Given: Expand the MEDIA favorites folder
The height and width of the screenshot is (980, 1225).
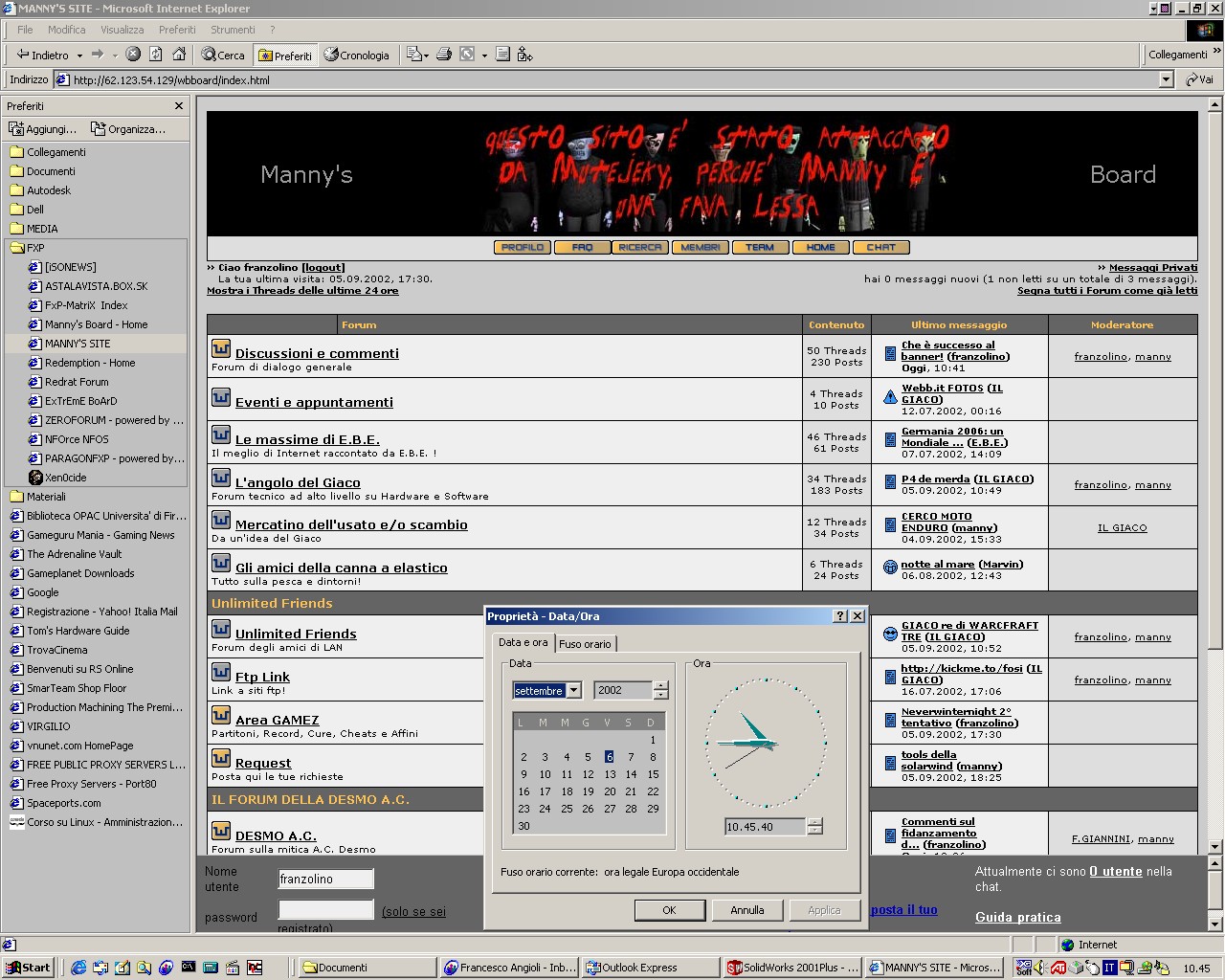Looking at the screenshot, I should 41,229.
